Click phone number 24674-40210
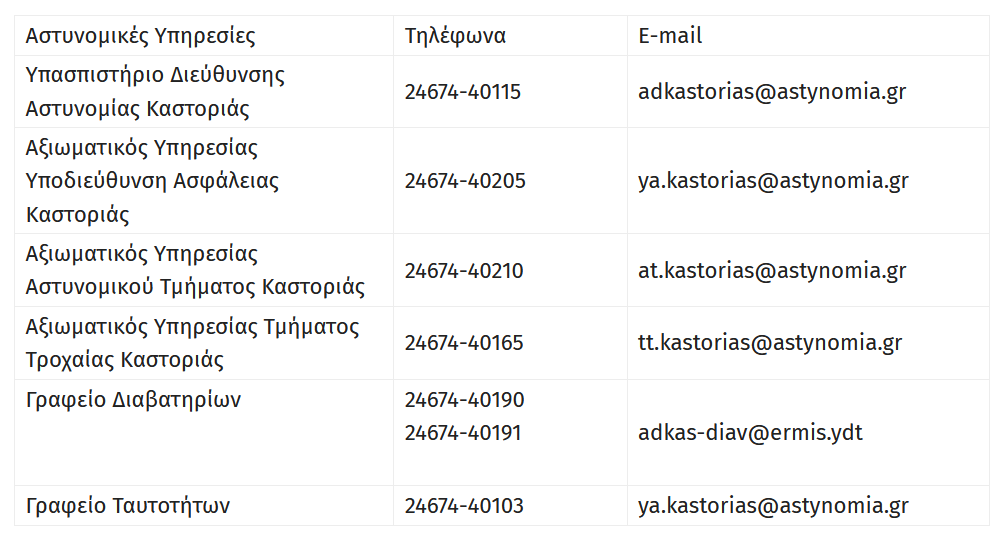This screenshot has height=541, width=1005. pos(464,271)
